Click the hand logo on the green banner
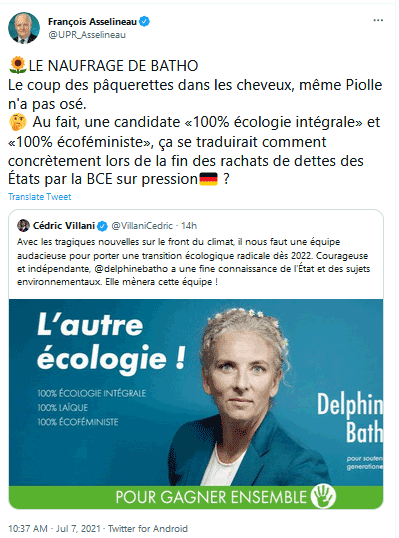 coord(323,496)
